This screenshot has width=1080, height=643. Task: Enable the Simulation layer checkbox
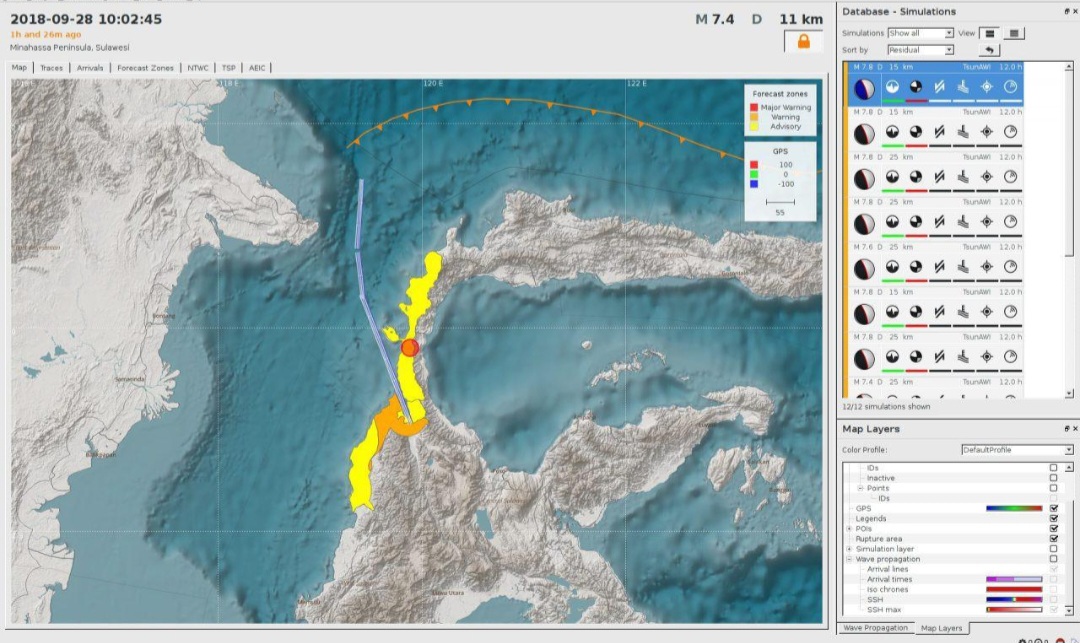tap(1053, 549)
